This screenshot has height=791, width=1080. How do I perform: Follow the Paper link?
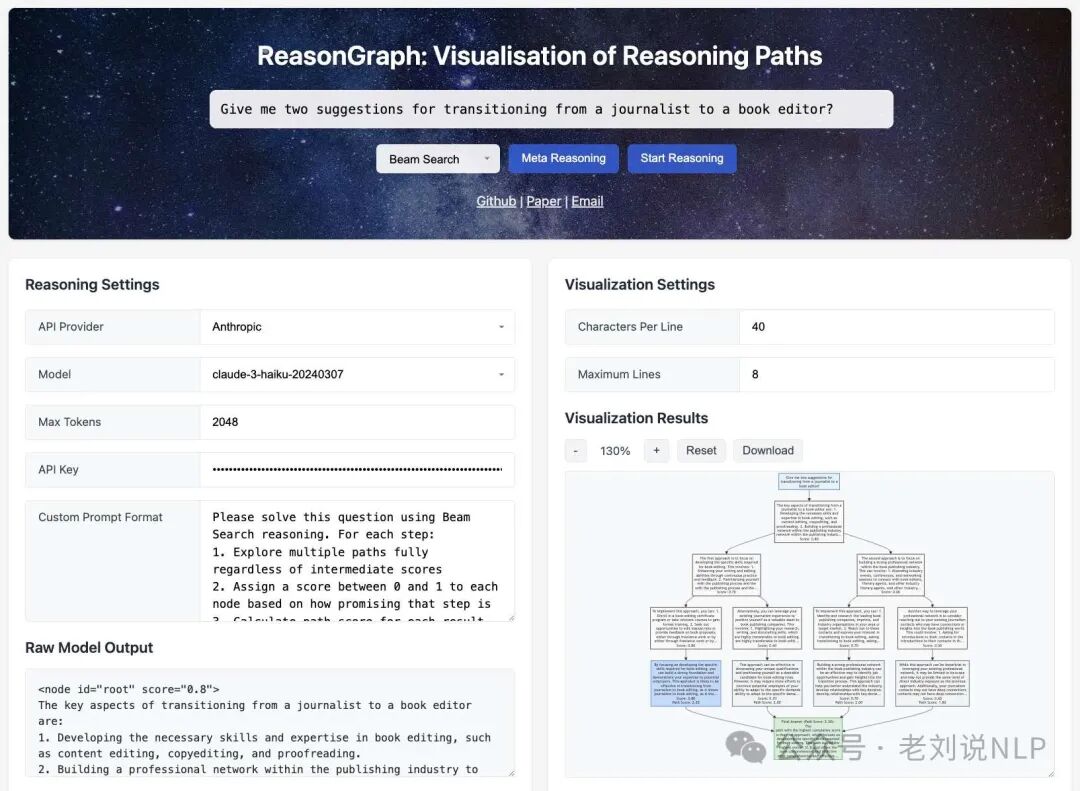coord(544,201)
